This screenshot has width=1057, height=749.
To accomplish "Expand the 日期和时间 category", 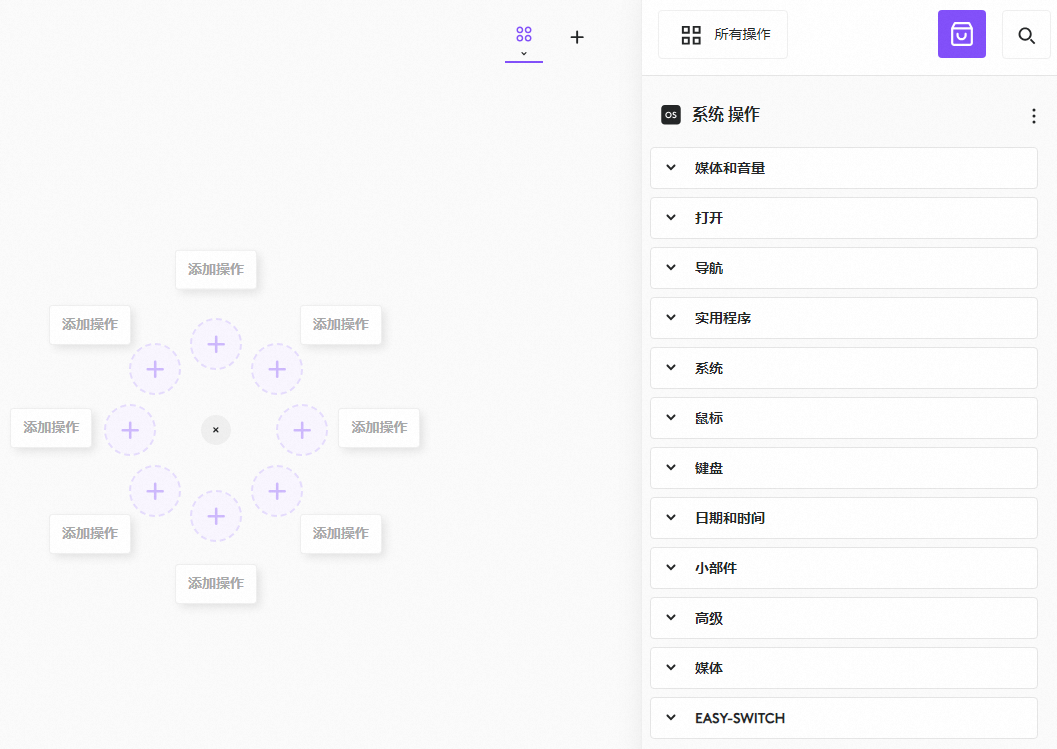I will [x=843, y=518].
